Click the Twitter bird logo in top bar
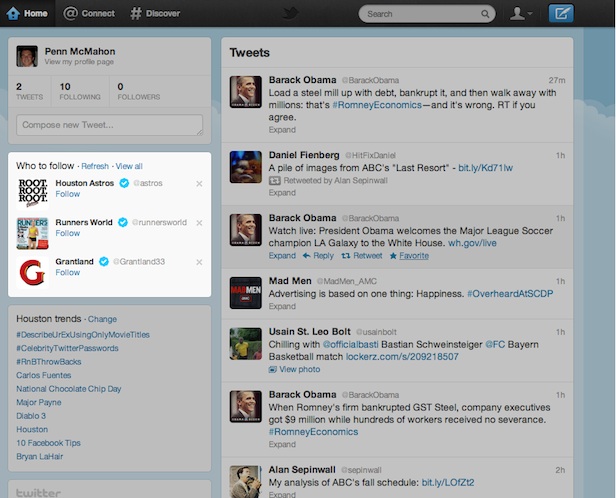 pyautogui.click(x=291, y=14)
